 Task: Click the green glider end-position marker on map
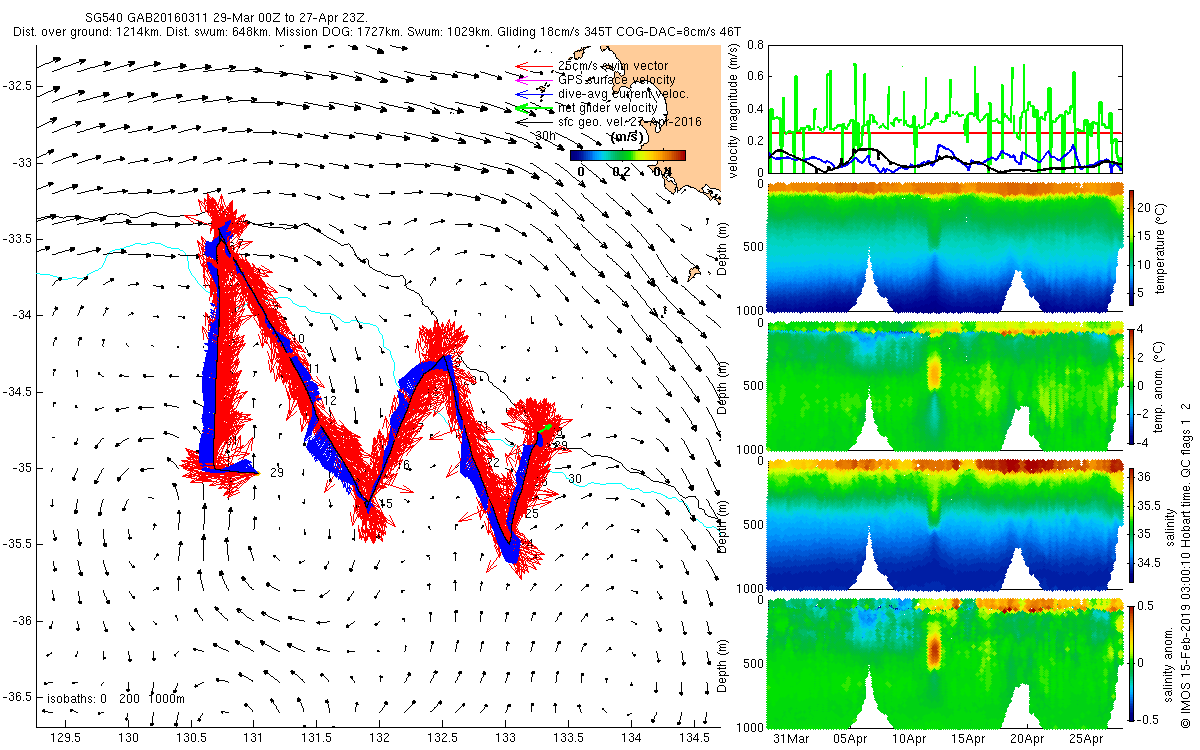click(x=547, y=428)
